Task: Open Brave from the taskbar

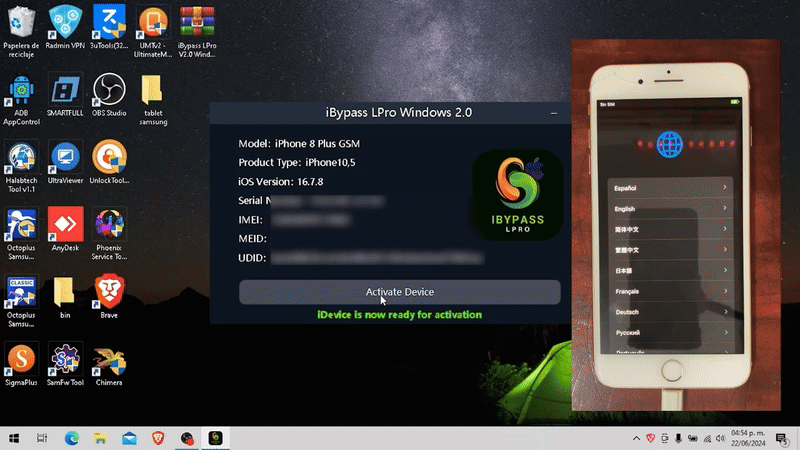Action: [x=158, y=438]
